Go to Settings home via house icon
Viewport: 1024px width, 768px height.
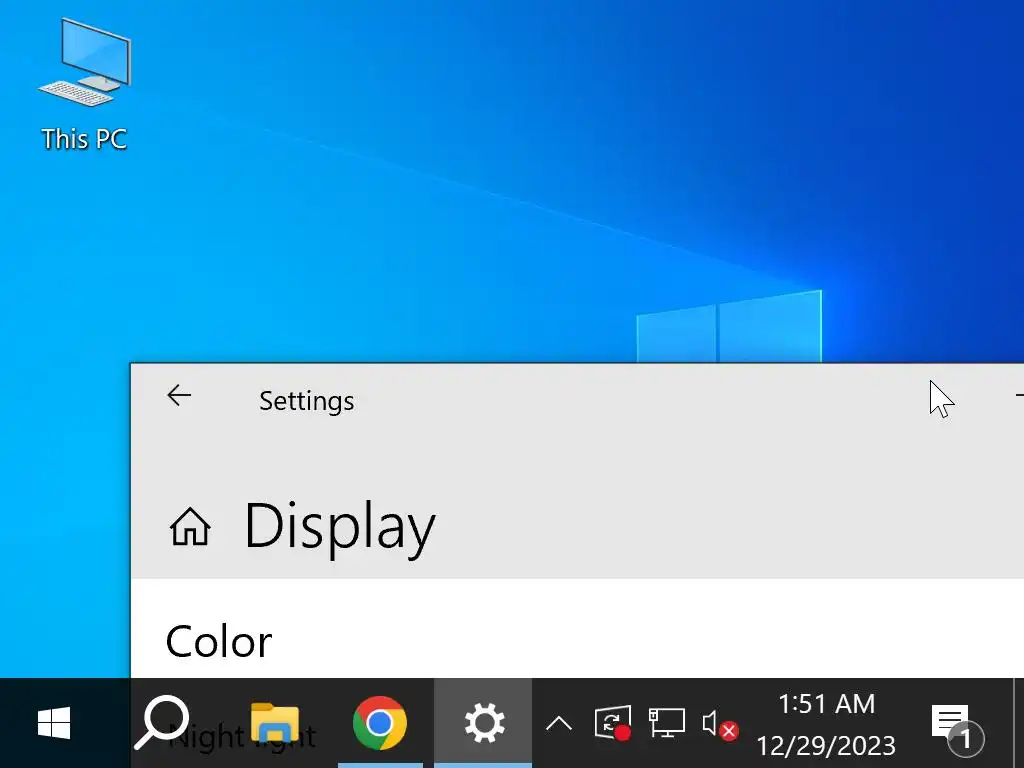point(190,526)
